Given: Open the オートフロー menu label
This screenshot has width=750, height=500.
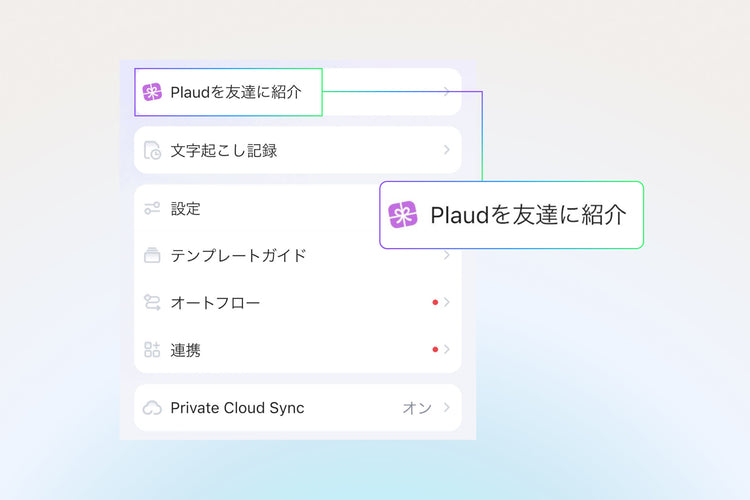Looking at the screenshot, I should [215, 302].
